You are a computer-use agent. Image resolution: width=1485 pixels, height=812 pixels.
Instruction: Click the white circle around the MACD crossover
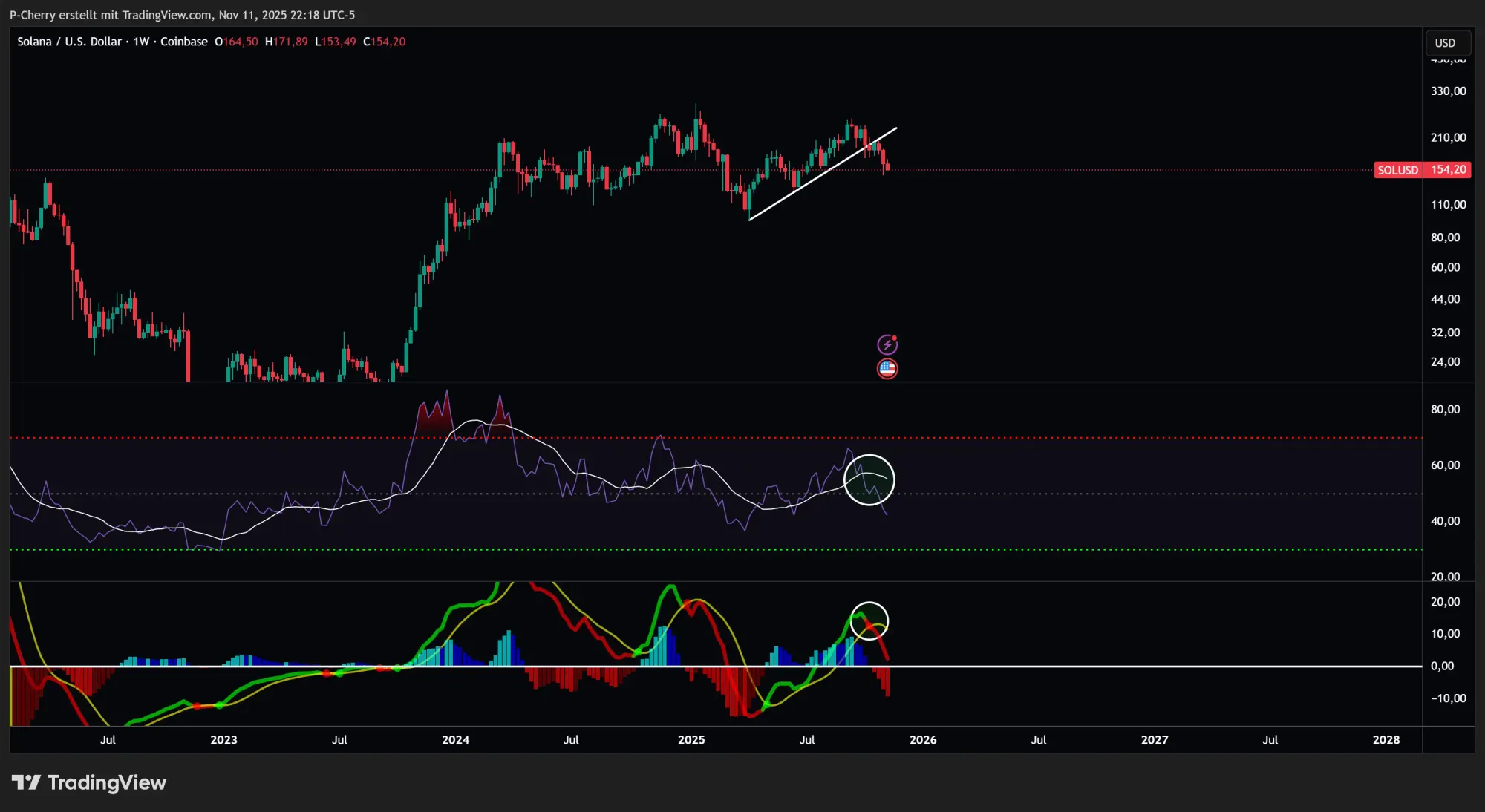coord(869,621)
